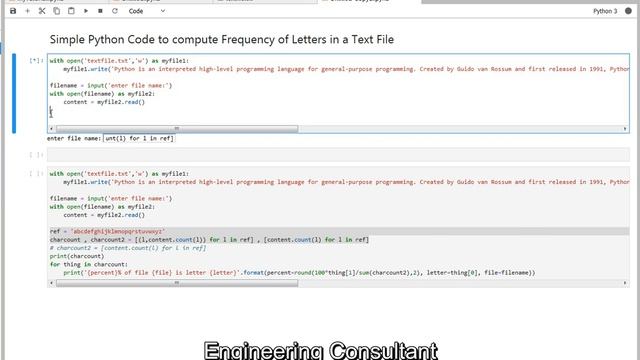
Task: Click the enter file name input box
Action: pyautogui.click(x=139, y=138)
